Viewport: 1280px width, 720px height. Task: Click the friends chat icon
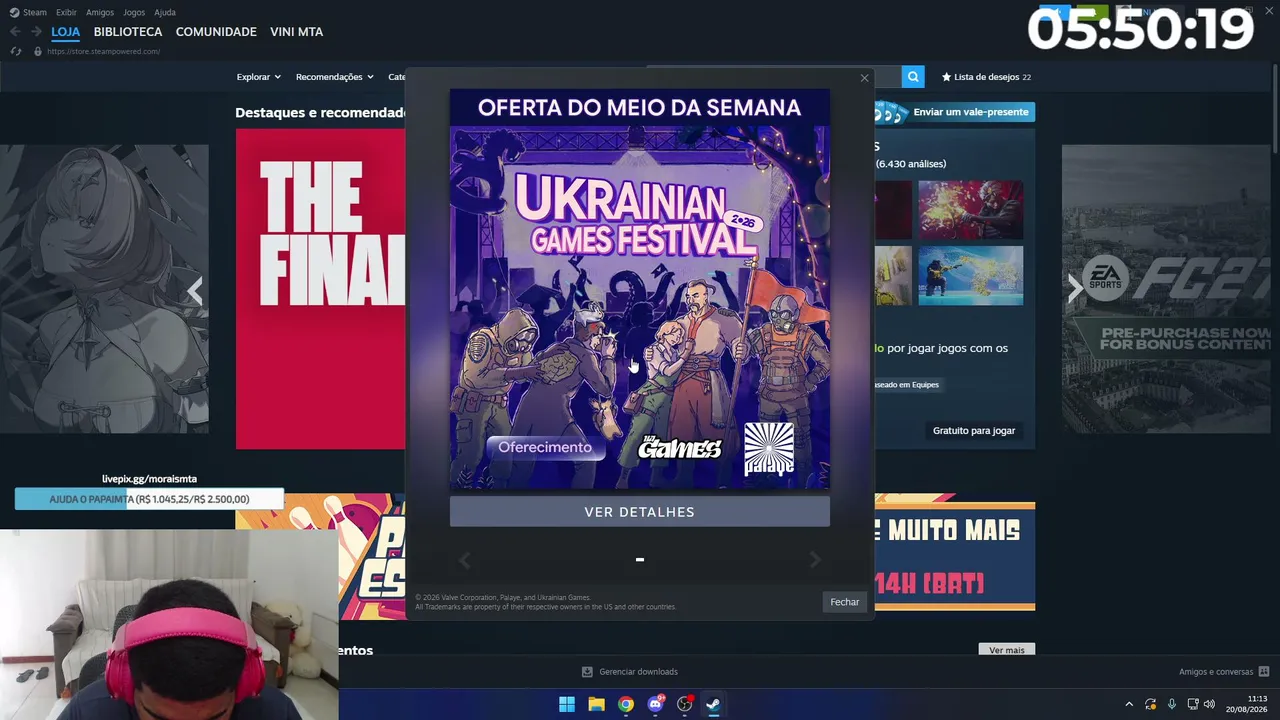coord(1264,672)
